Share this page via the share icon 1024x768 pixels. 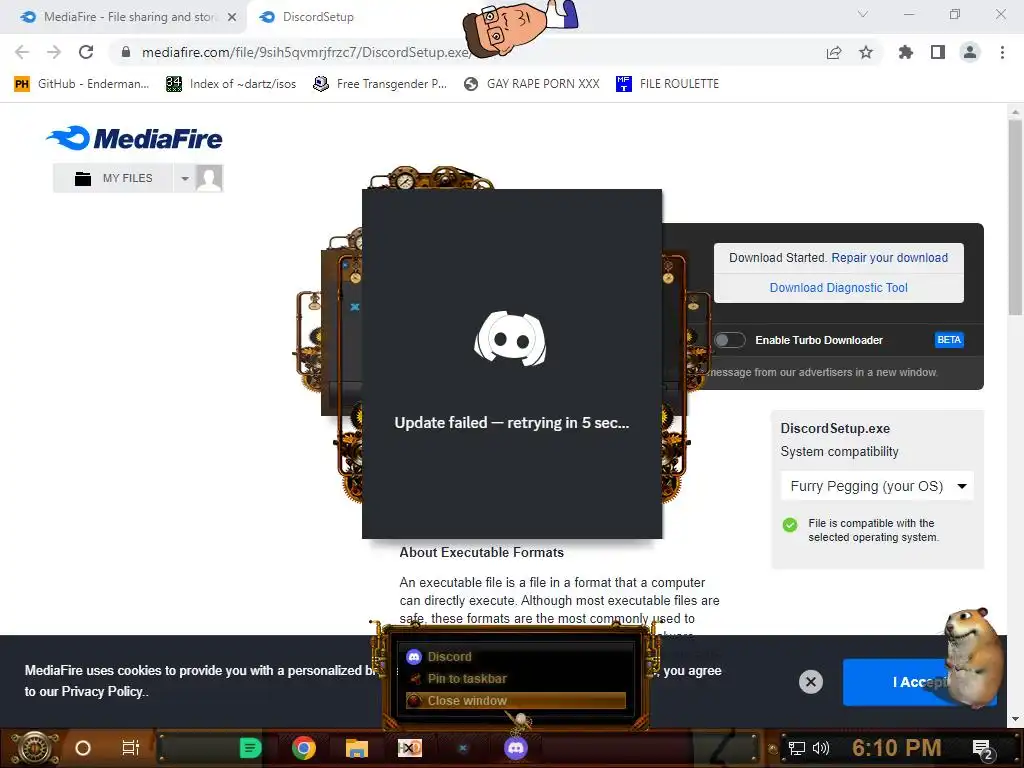click(834, 53)
